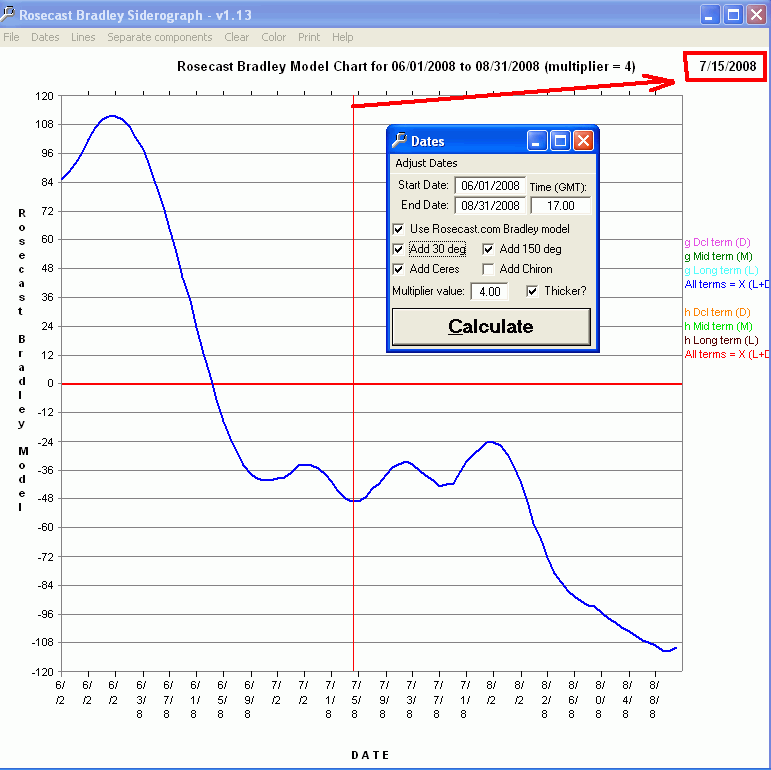Click the 'h Long term (L)' legend

pos(721,340)
